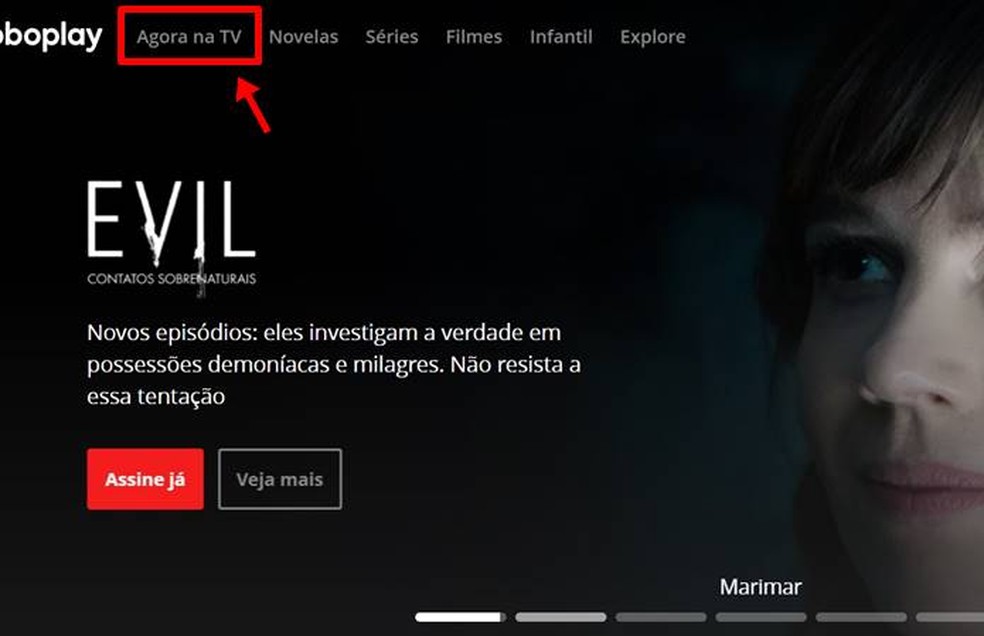Switch to the fifth carousel indicator

pos(861,617)
